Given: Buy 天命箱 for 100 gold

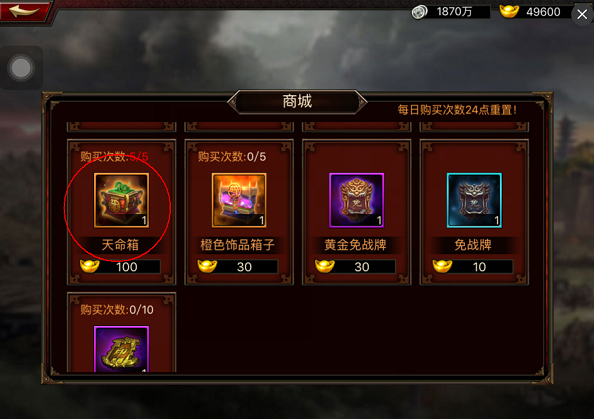Looking at the screenshot, I should [120, 267].
